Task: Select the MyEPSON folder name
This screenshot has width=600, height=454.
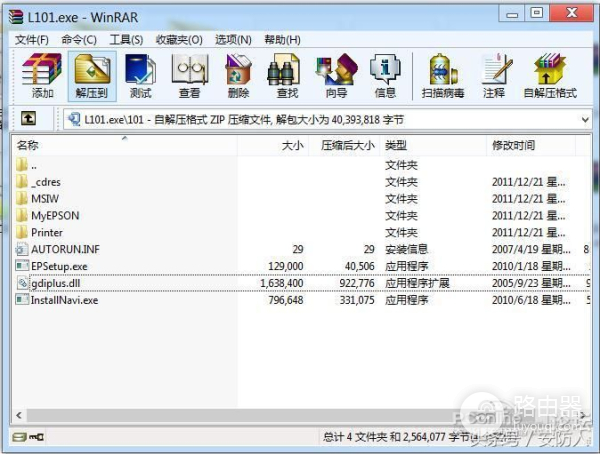Action: (x=55, y=216)
